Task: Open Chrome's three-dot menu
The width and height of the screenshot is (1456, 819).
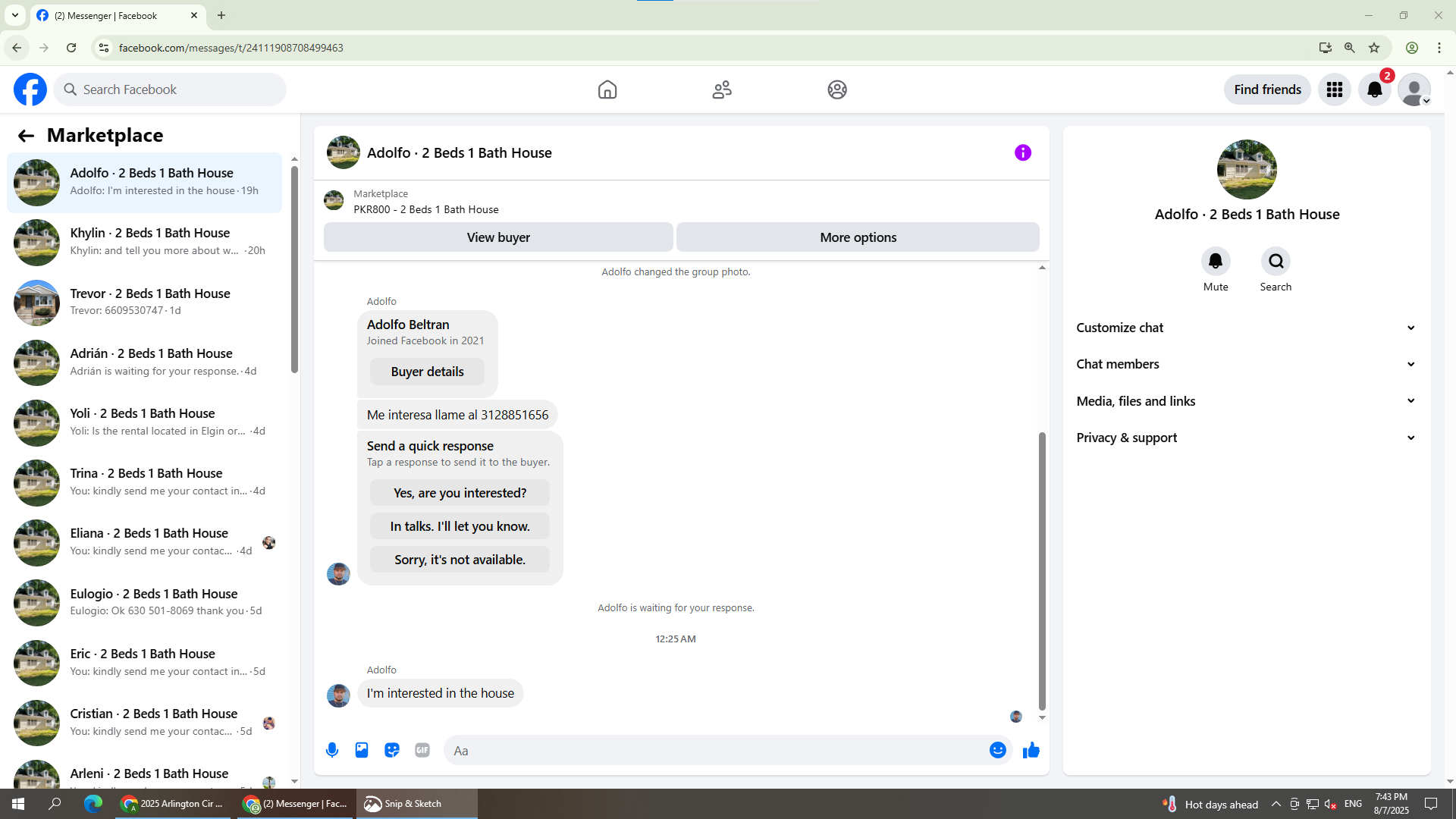Action: click(x=1439, y=48)
